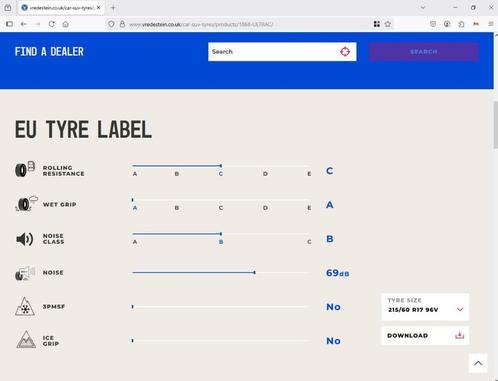The height and width of the screenshot is (381, 498).
Task: Open the browser extensions icon
Action: click(x=461, y=24)
